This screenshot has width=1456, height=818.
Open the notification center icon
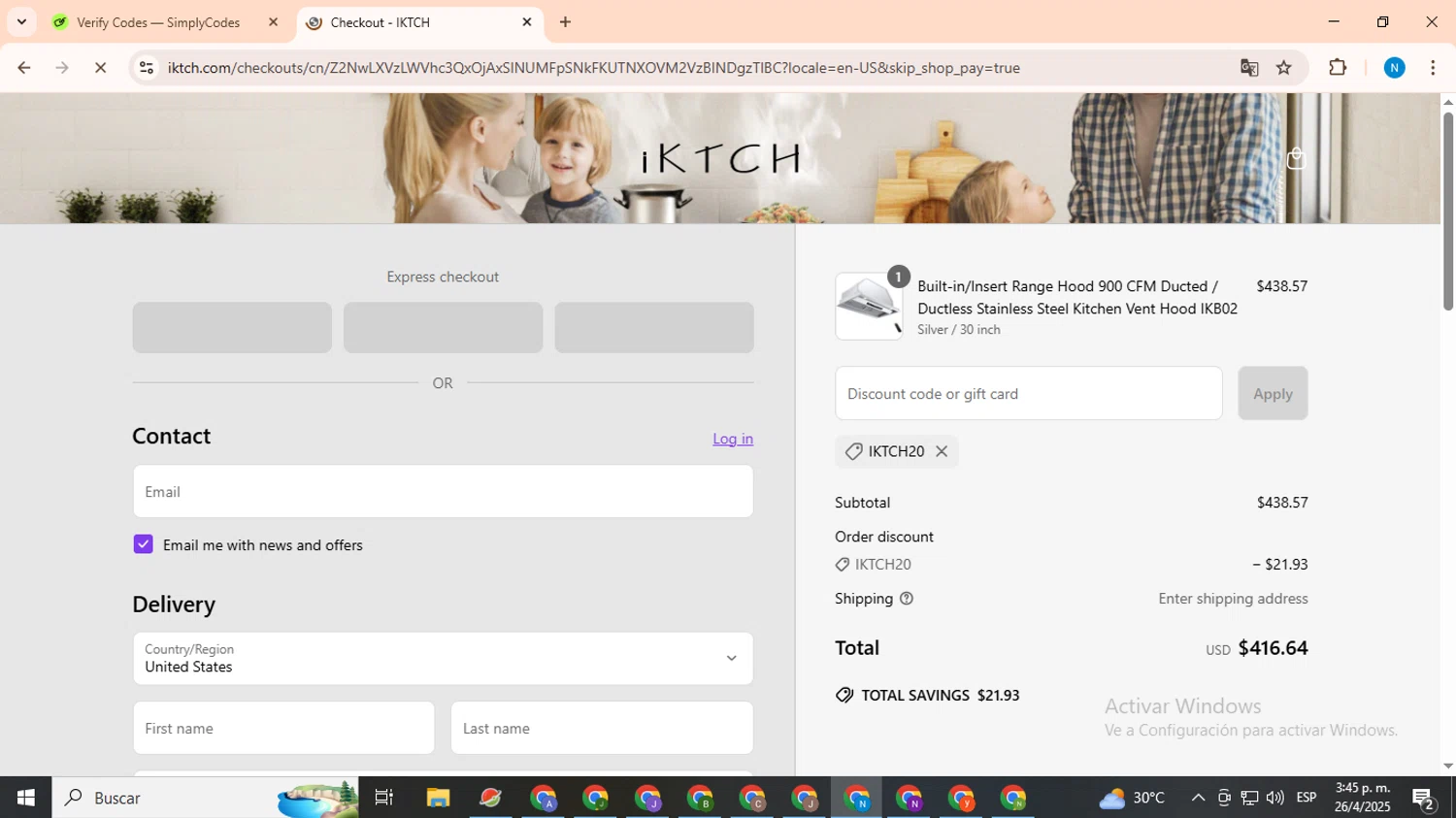(x=1424, y=799)
